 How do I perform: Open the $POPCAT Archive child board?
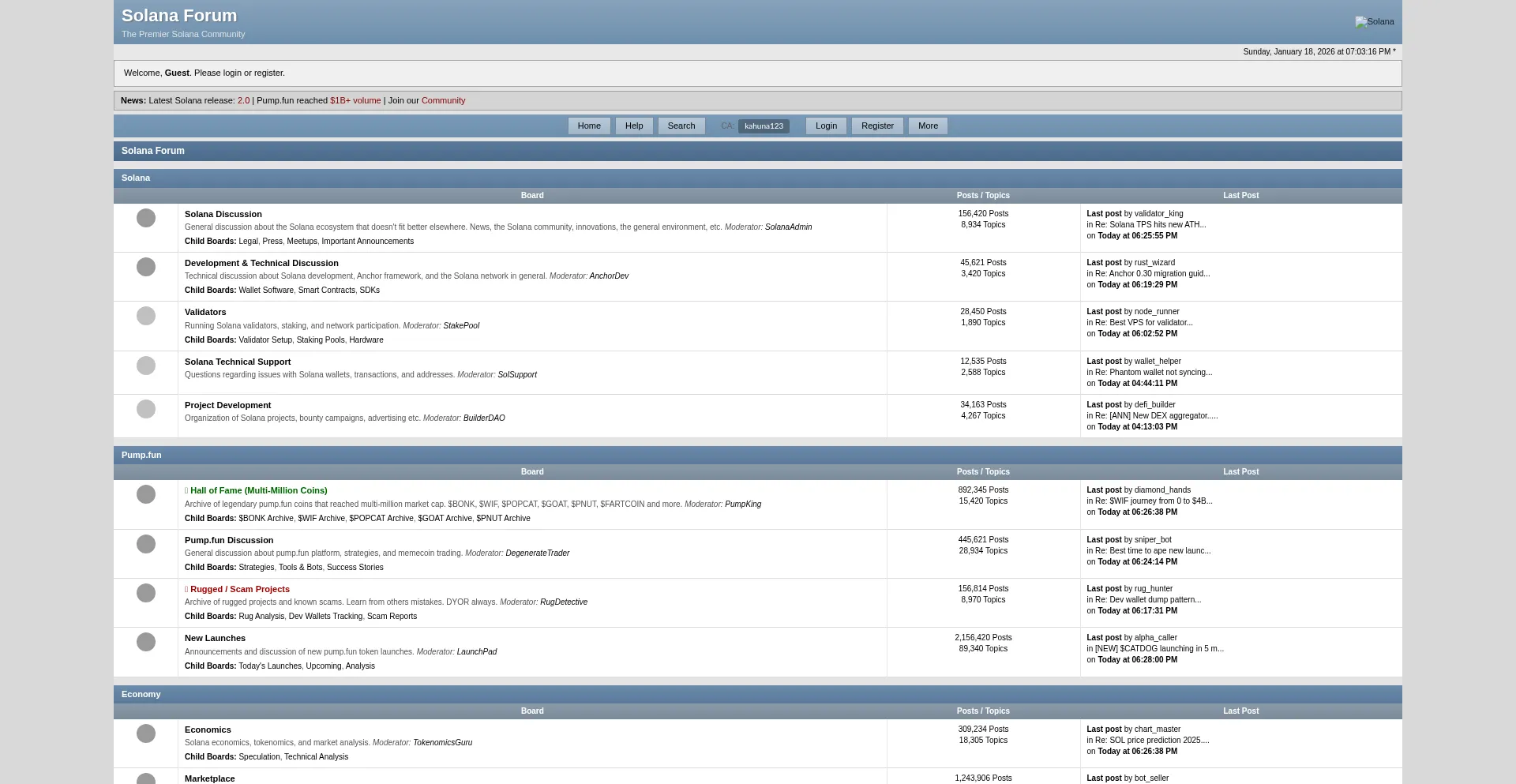click(381, 519)
